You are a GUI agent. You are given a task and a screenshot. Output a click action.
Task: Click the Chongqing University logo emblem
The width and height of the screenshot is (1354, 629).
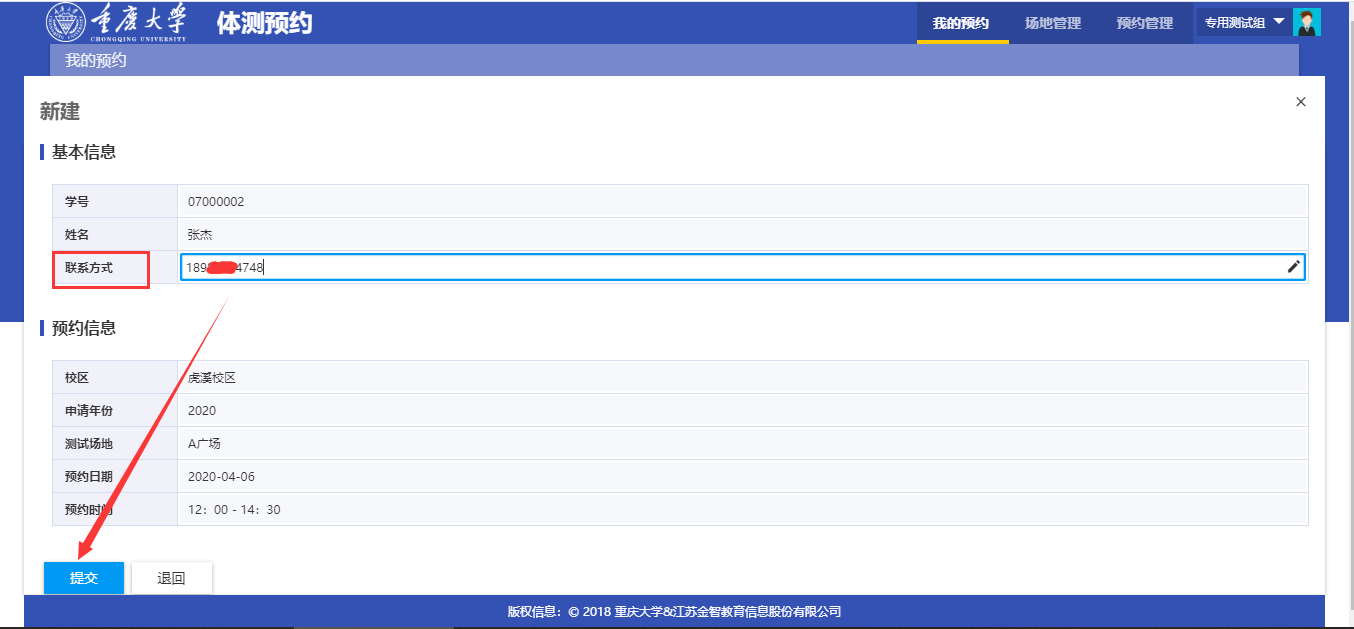tap(66, 22)
